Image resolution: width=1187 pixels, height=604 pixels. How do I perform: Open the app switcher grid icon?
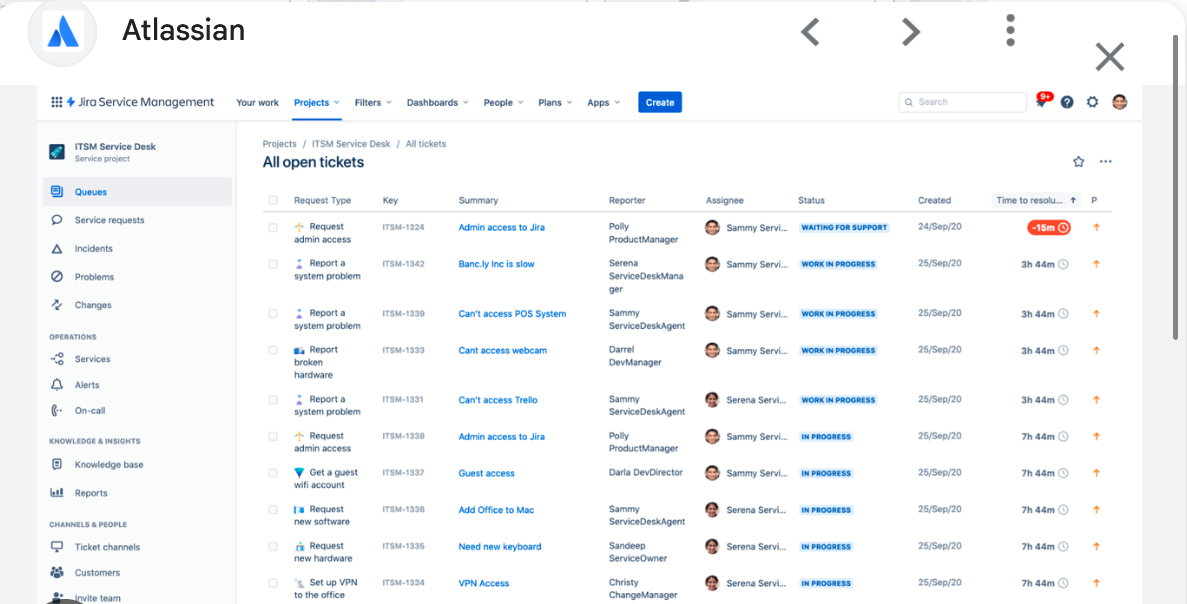click(x=56, y=102)
